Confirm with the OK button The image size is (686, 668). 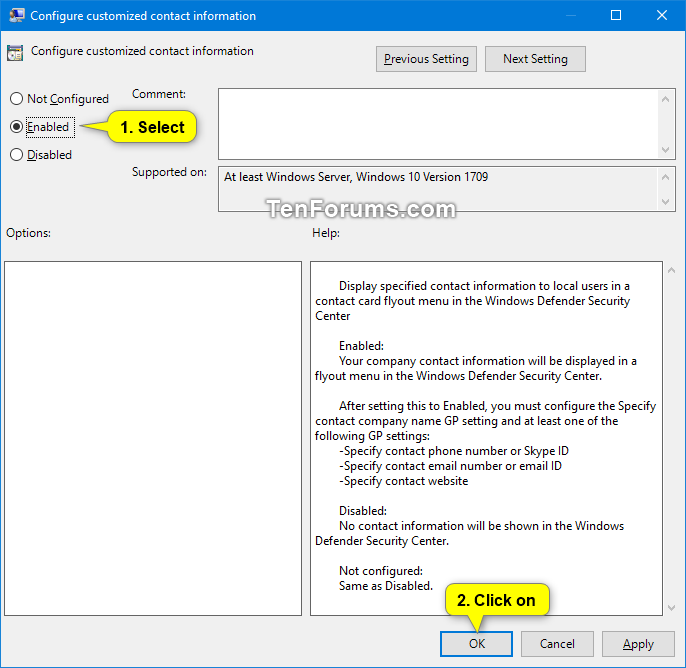(476, 644)
